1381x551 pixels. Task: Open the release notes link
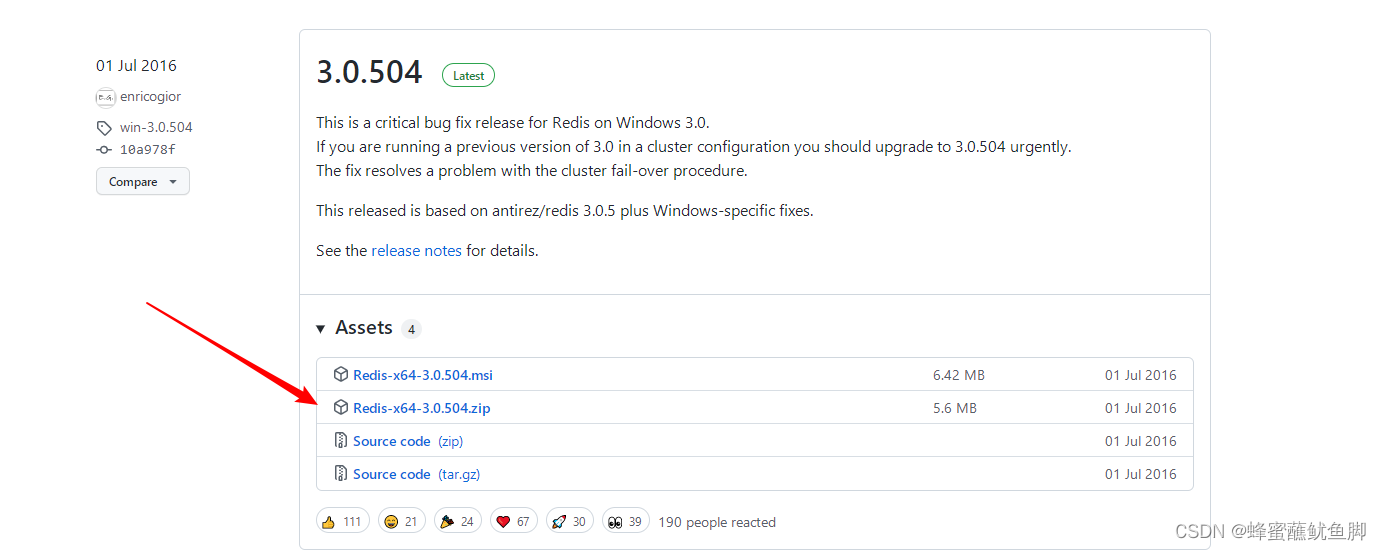coord(416,251)
